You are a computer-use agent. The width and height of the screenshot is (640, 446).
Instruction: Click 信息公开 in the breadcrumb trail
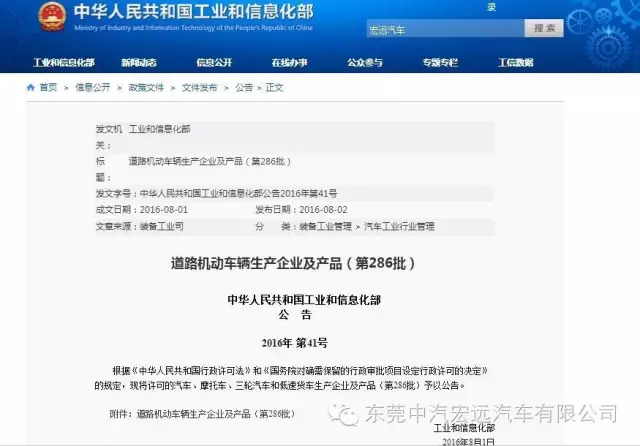(x=93, y=87)
